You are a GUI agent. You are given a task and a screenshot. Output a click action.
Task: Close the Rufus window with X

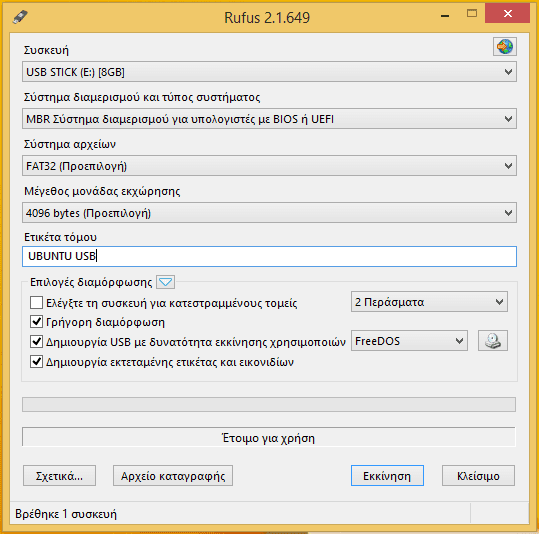tap(507, 14)
